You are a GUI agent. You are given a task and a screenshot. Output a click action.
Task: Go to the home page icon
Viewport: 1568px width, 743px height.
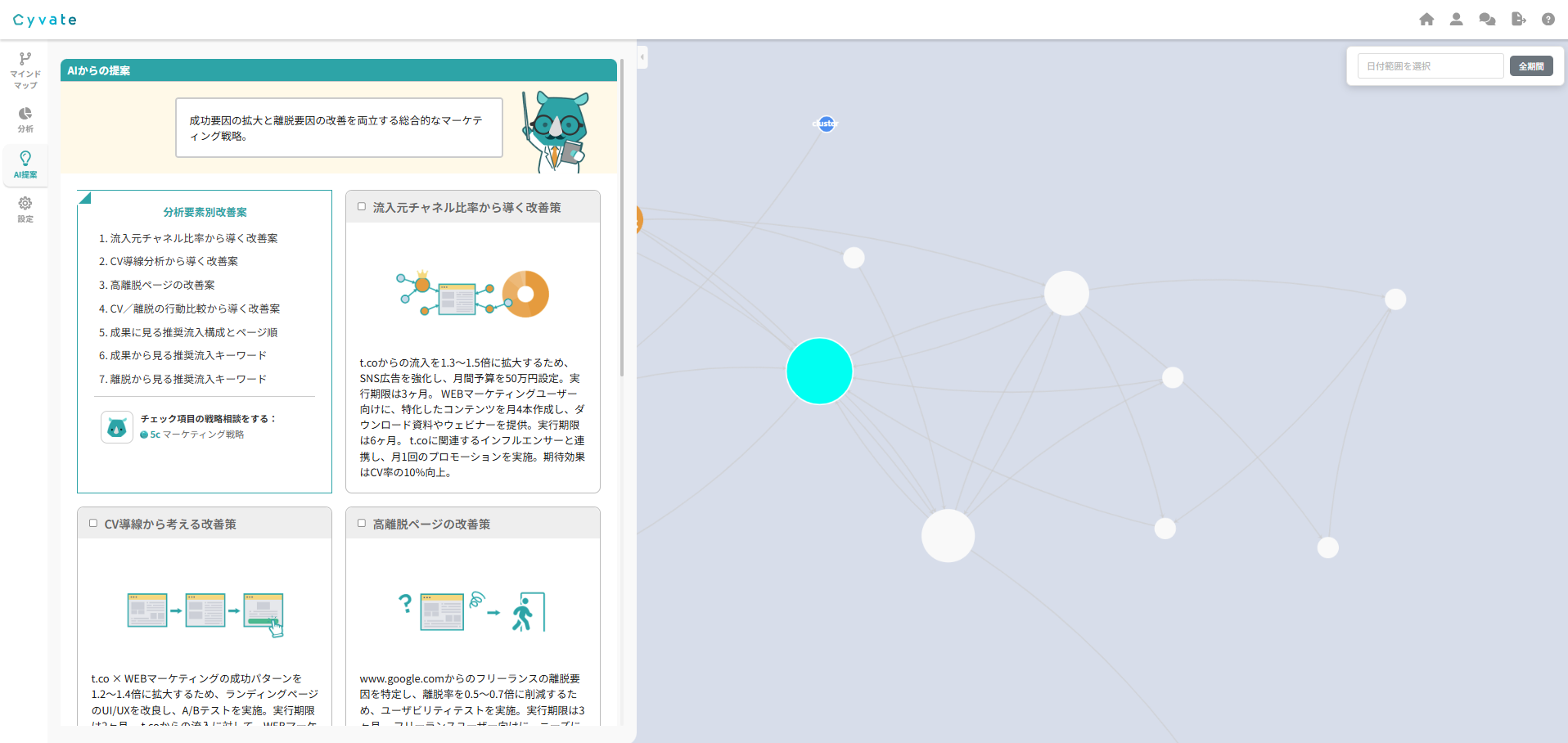[1426, 20]
